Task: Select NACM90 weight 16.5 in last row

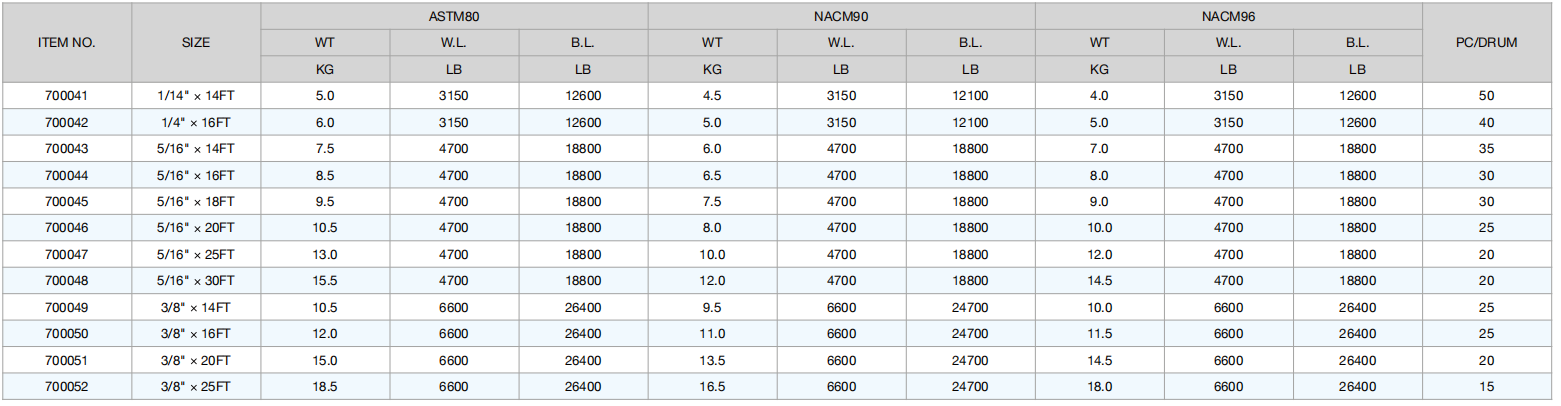Action: click(x=712, y=386)
